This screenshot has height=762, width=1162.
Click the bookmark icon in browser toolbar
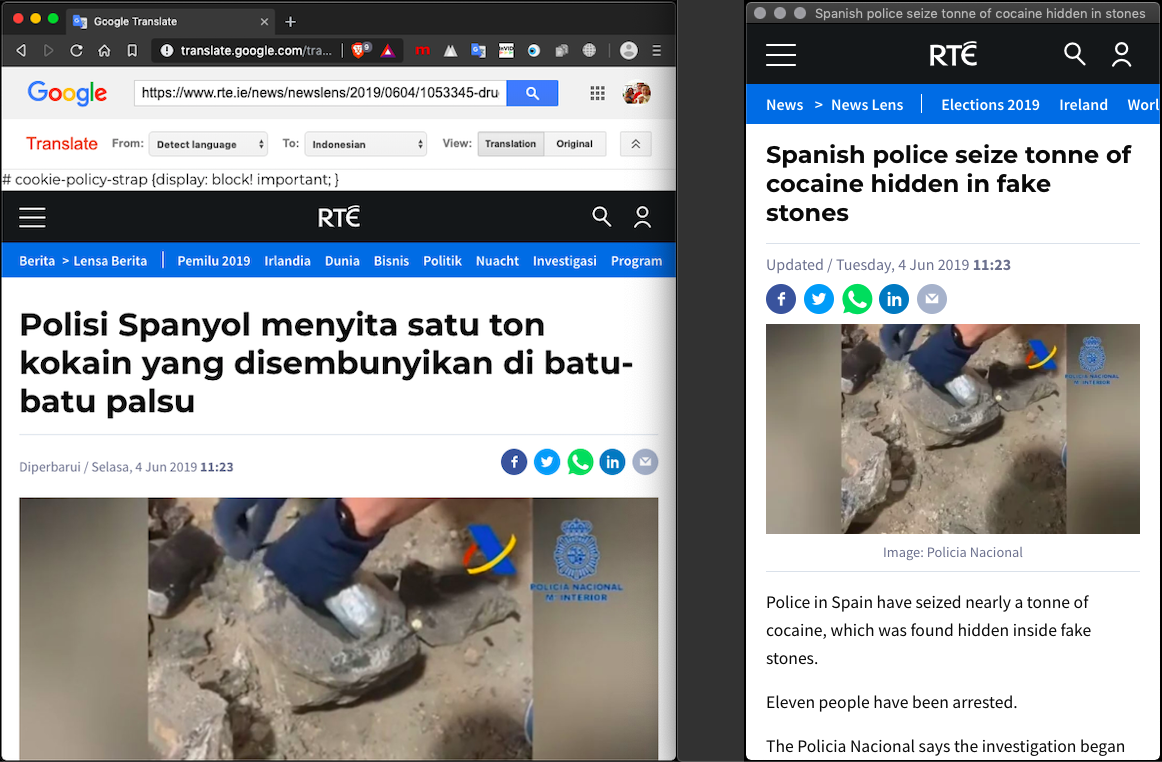tap(132, 50)
